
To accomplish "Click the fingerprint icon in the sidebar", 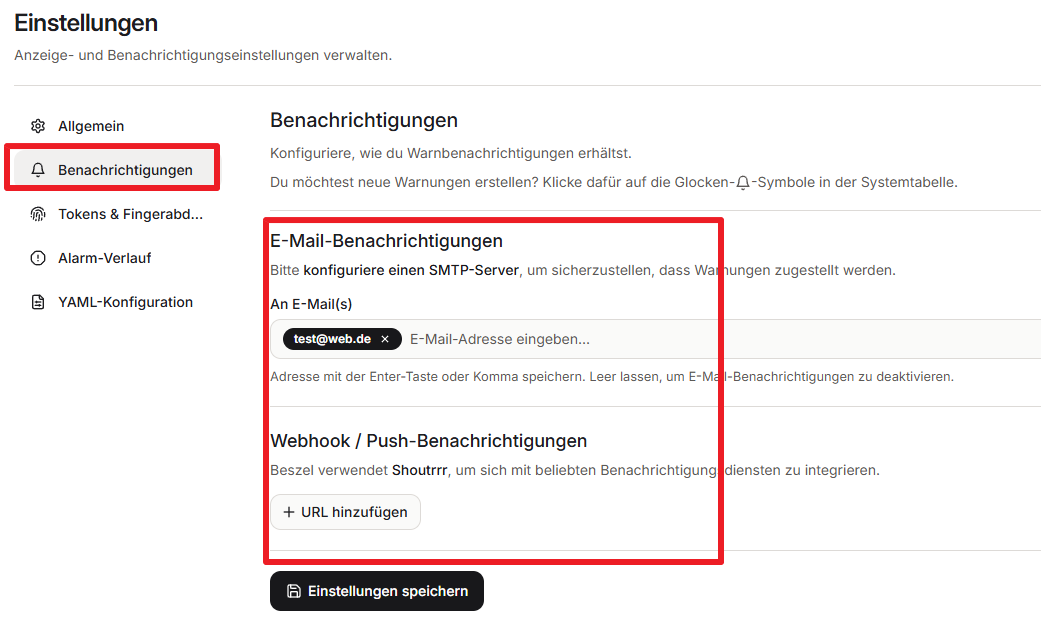I will tap(38, 214).
